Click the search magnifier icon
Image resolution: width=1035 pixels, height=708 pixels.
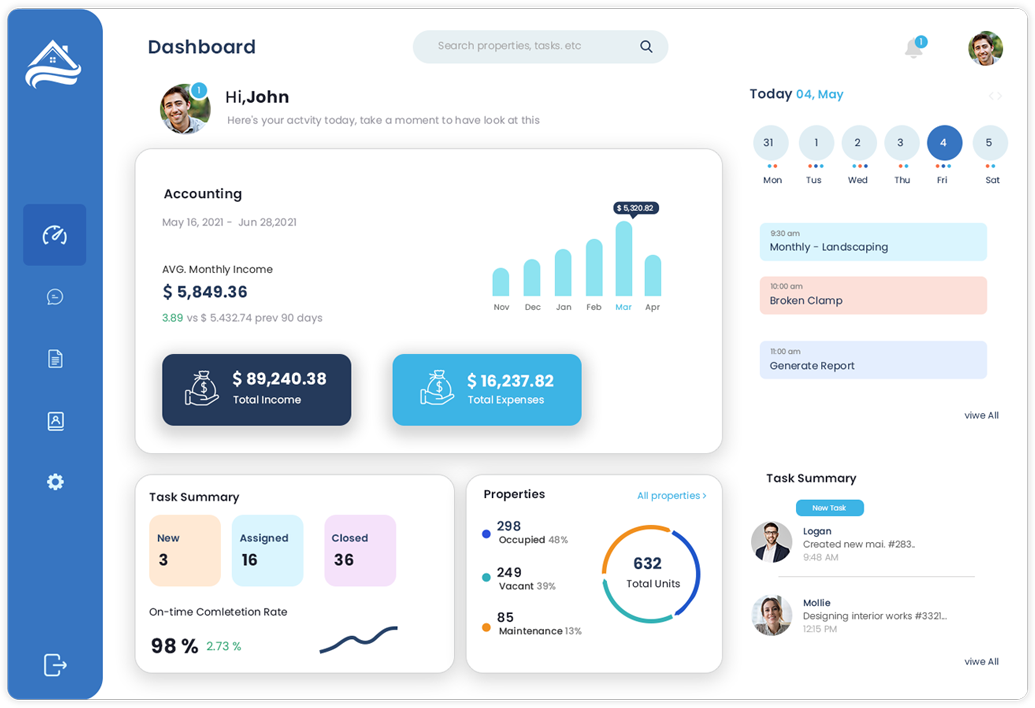pos(646,46)
